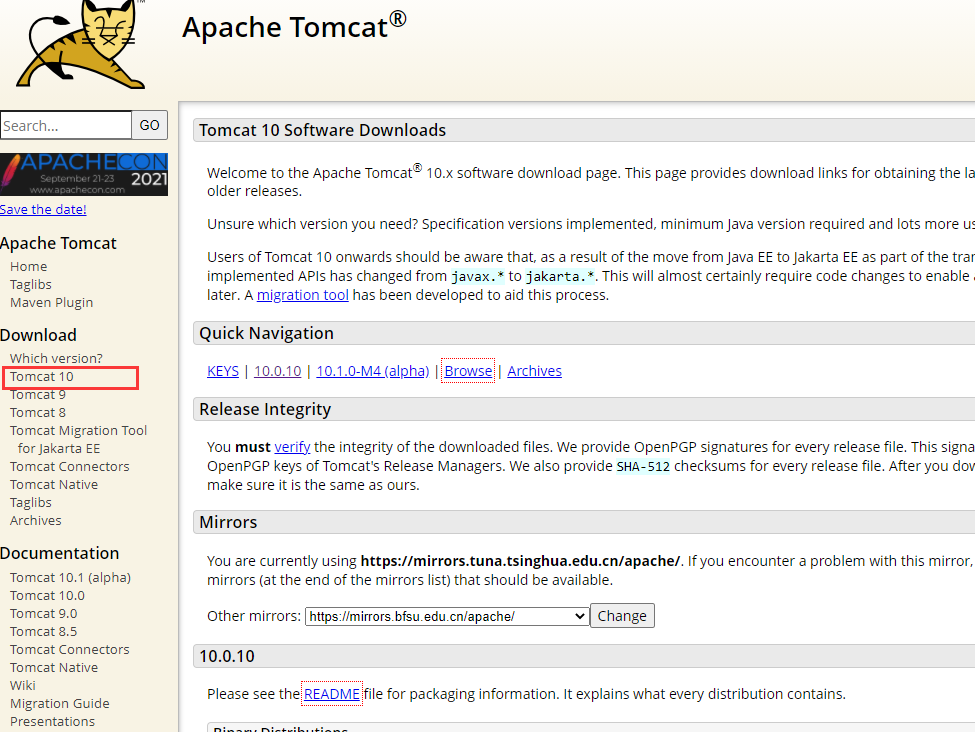Image resolution: width=975 pixels, height=732 pixels.
Task: Click the Change mirror button
Action: 622,616
